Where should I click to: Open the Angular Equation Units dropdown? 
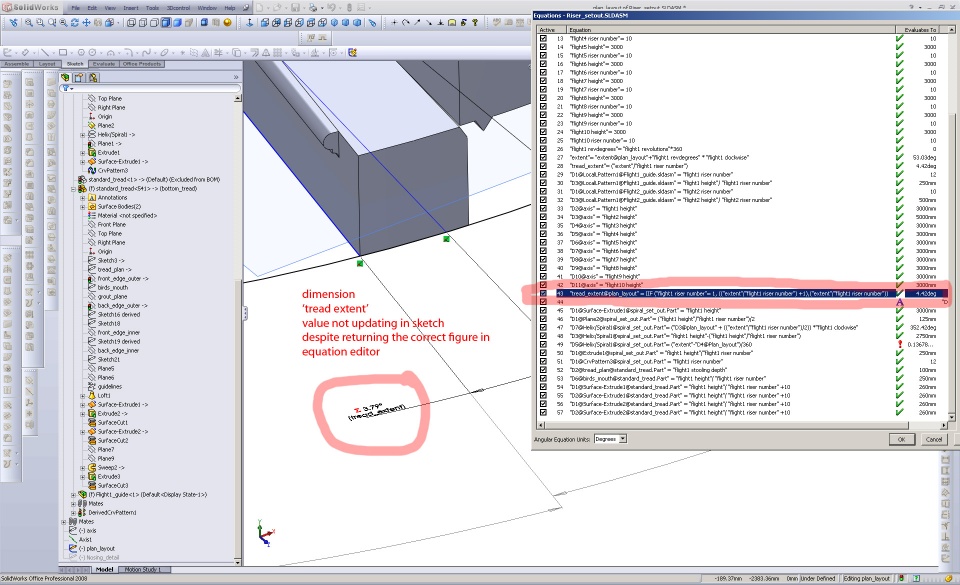coord(623,439)
